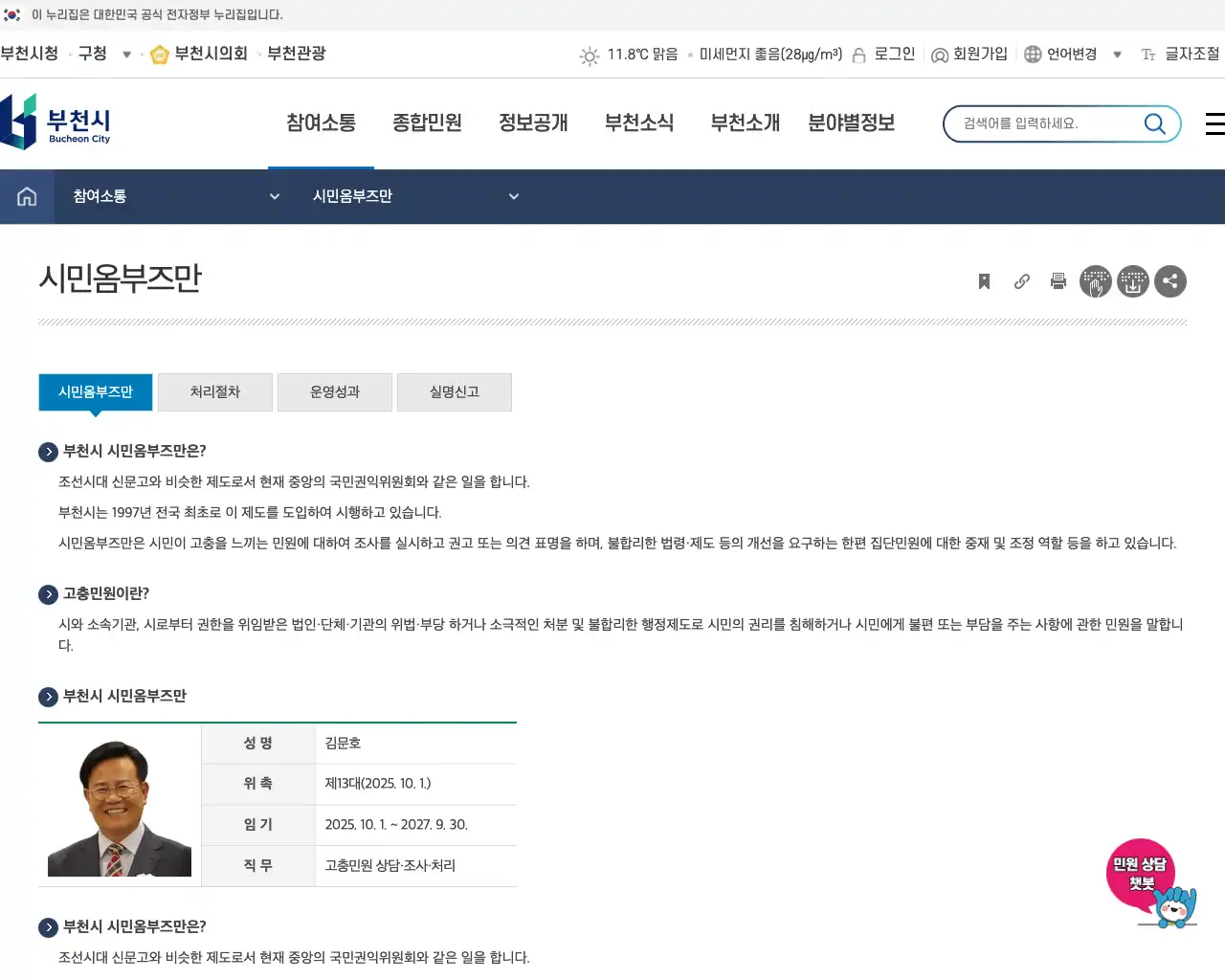Expand the 참여소통 breadcrumb chevron
This screenshot has width=1225, height=980.
(275, 196)
